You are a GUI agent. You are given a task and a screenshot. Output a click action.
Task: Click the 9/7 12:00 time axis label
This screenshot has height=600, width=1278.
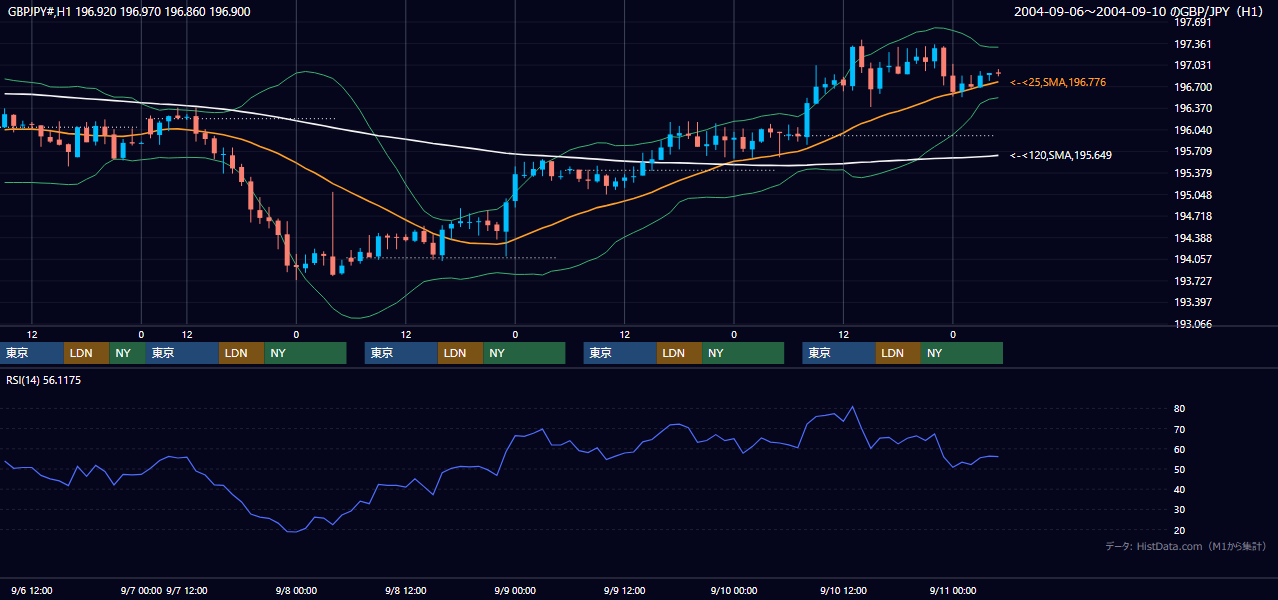(186, 591)
